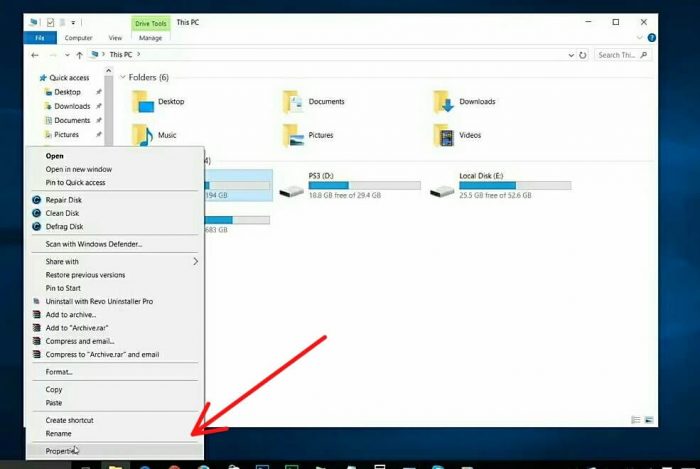Select Documents in Quick access pane
Viewport: 700px width, 469px height.
(72, 120)
